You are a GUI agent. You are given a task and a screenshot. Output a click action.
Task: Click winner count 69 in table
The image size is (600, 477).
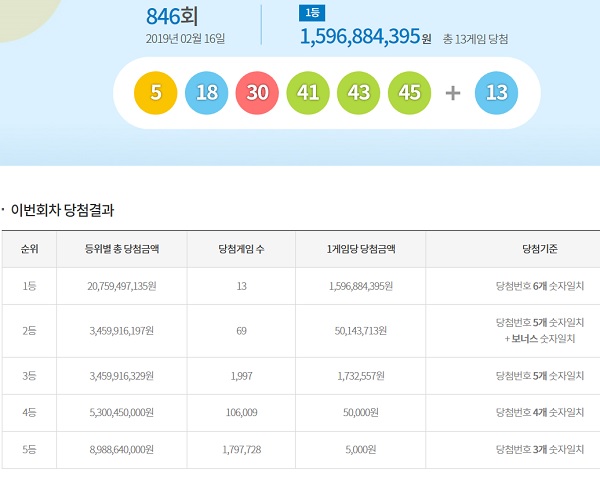(x=241, y=330)
